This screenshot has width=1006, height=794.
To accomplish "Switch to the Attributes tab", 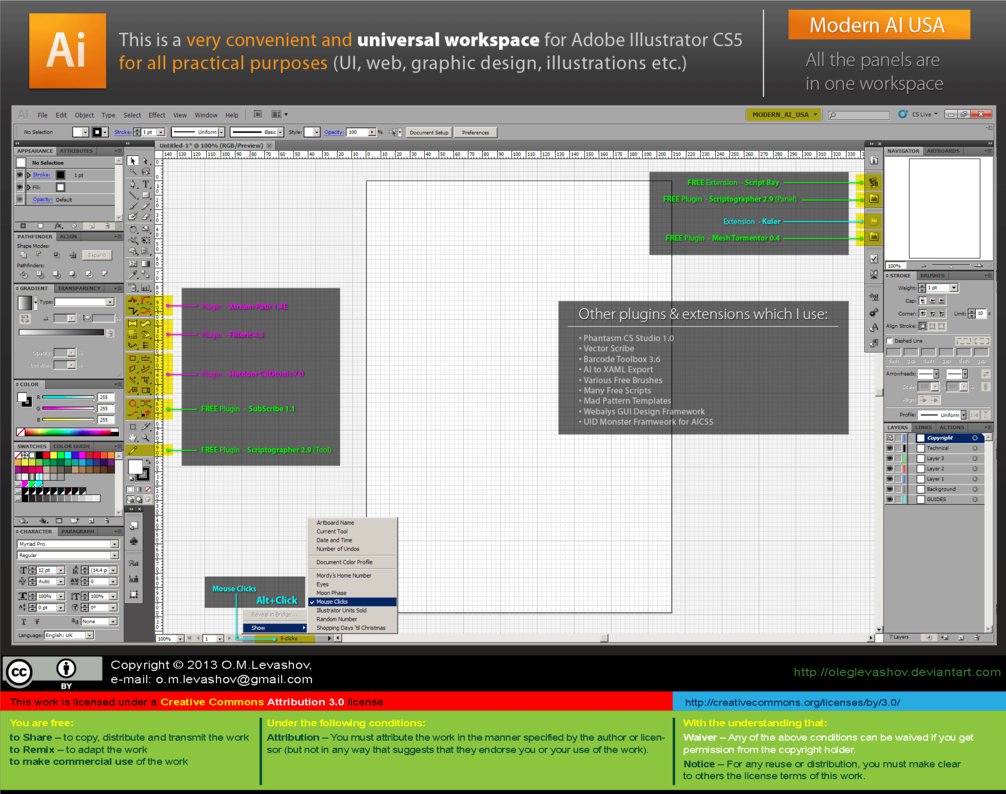I will coord(76,151).
